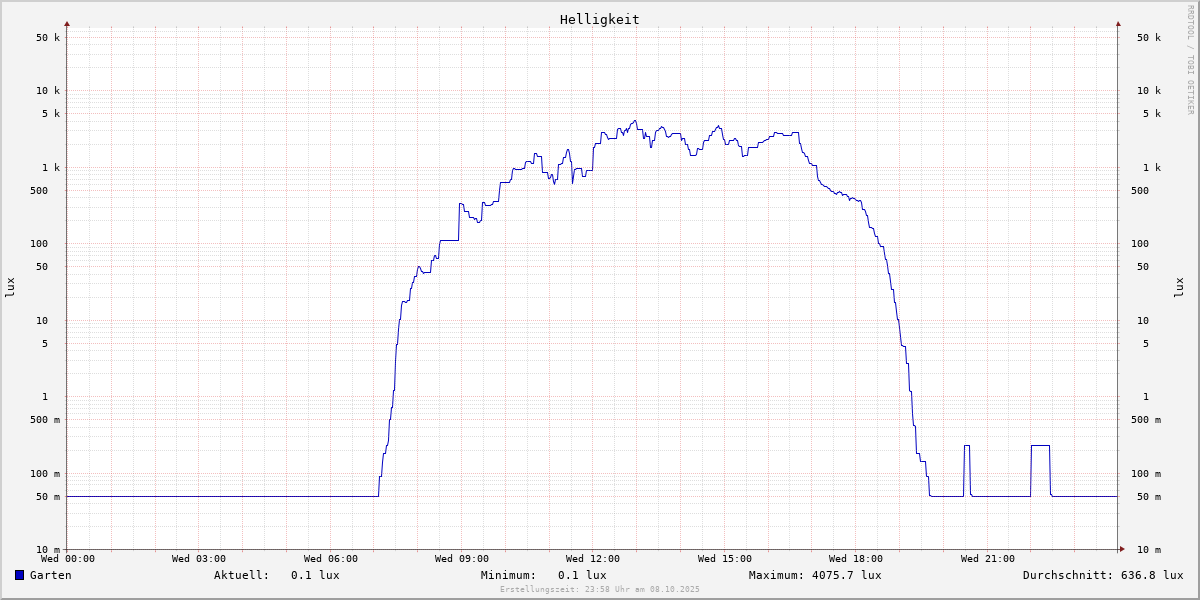This screenshot has height=600, width=1200.
Task: Select the Helligkeit chart title
Action: coord(599,19)
